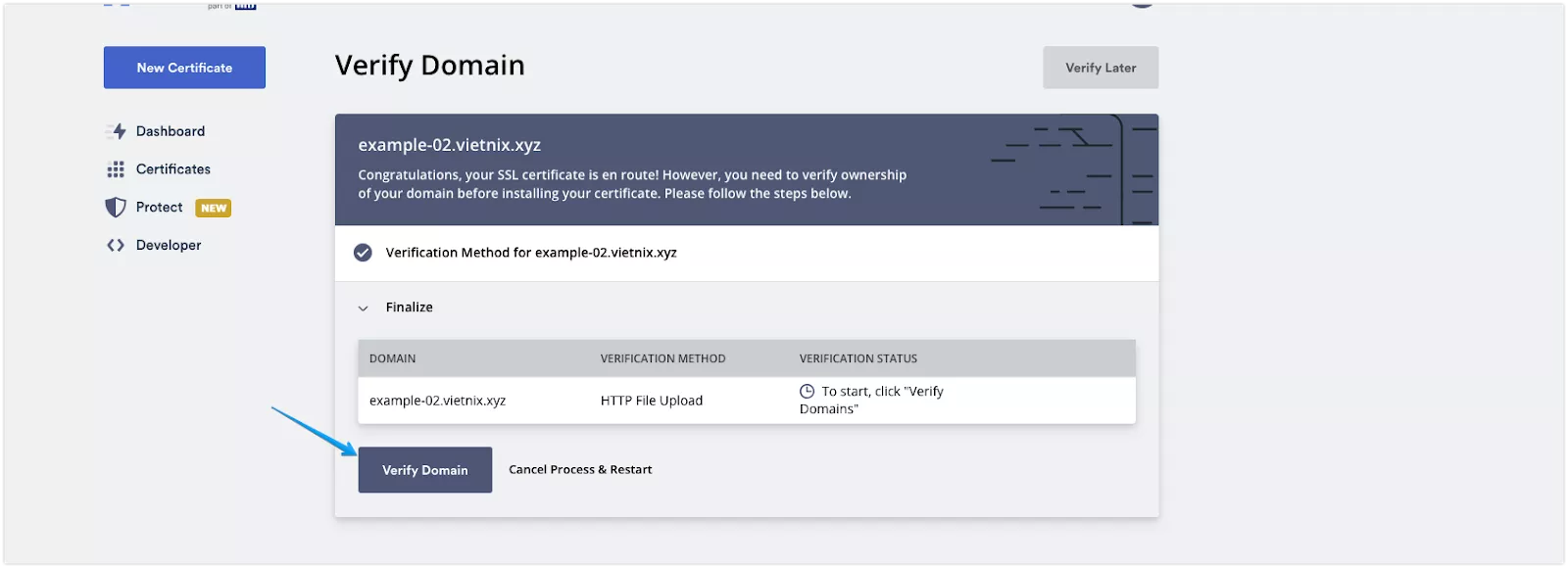
Task: Click the Verify Domain page heading
Action: click(x=430, y=66)
